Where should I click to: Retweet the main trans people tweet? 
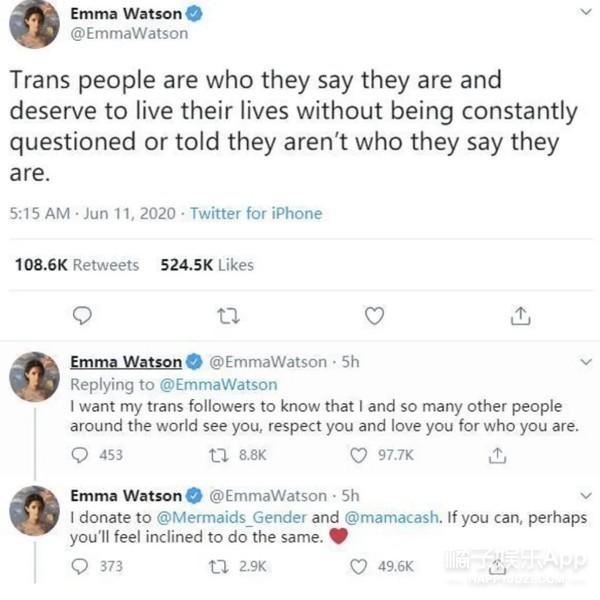229,316
